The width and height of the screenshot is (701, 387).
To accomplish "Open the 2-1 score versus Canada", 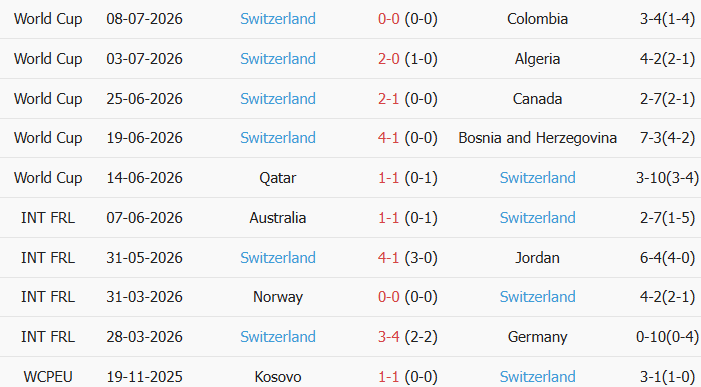I will coord(389,99).
